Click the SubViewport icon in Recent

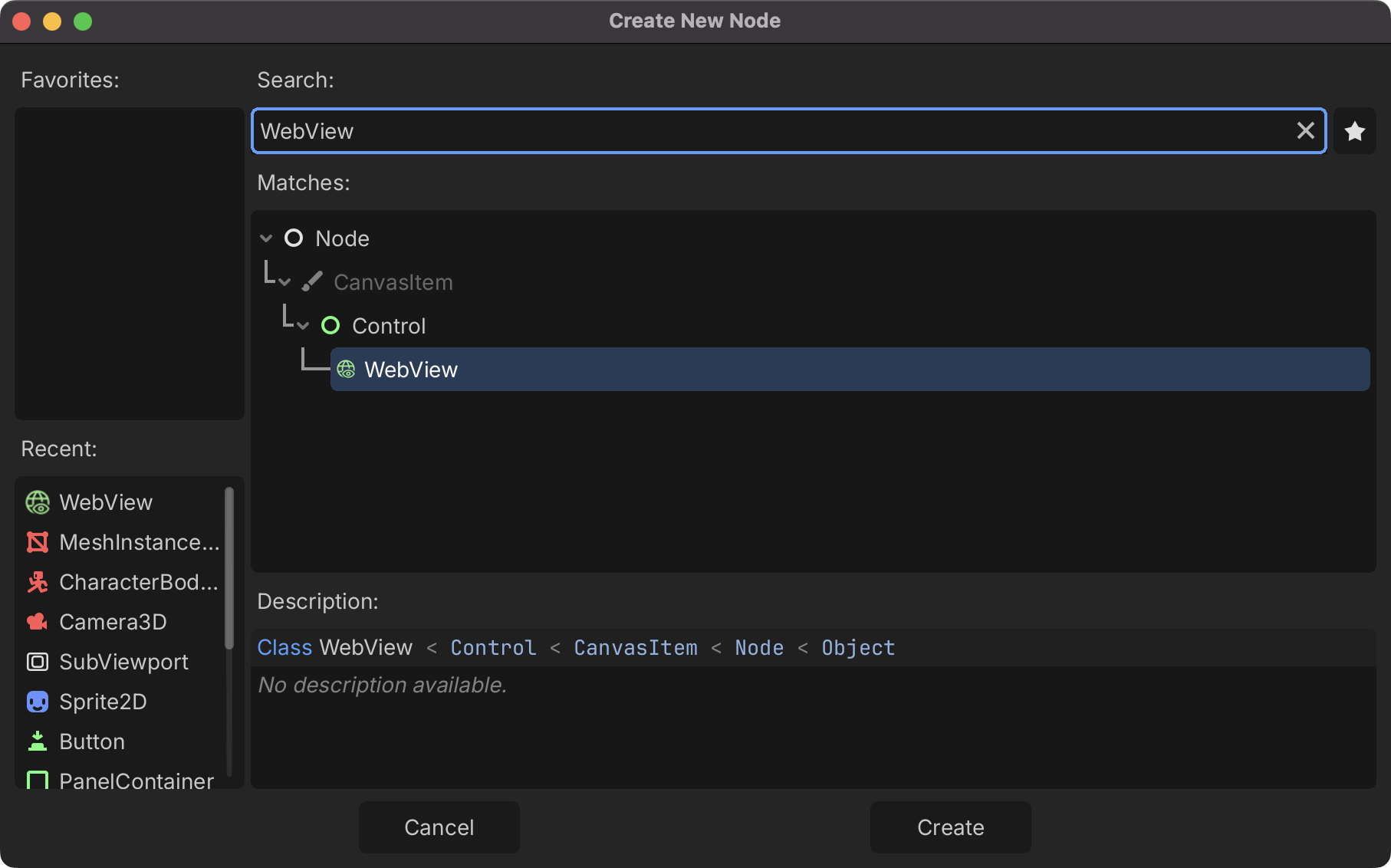point(38,663)
